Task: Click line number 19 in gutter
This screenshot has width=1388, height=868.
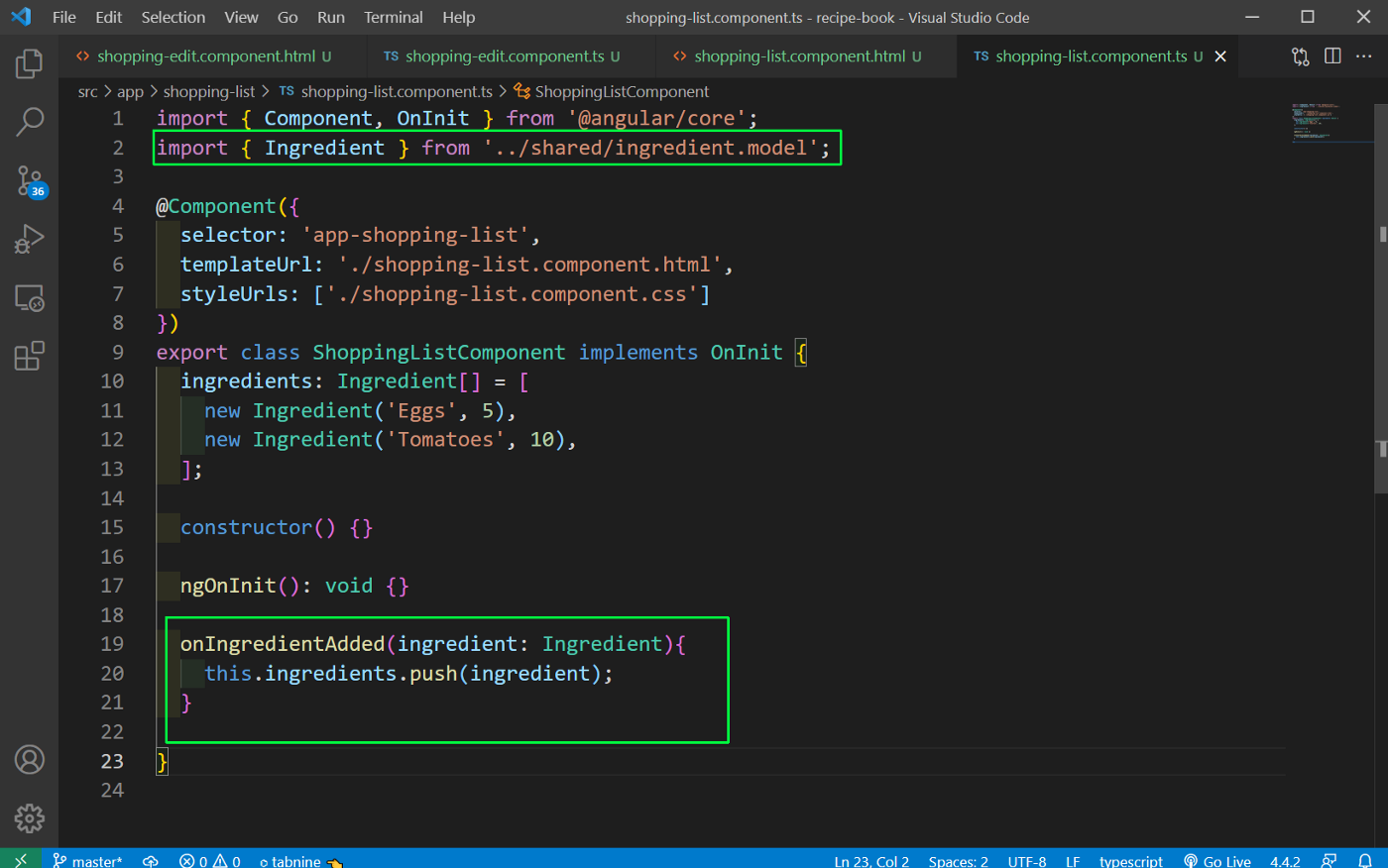Action: click(112, 643)
